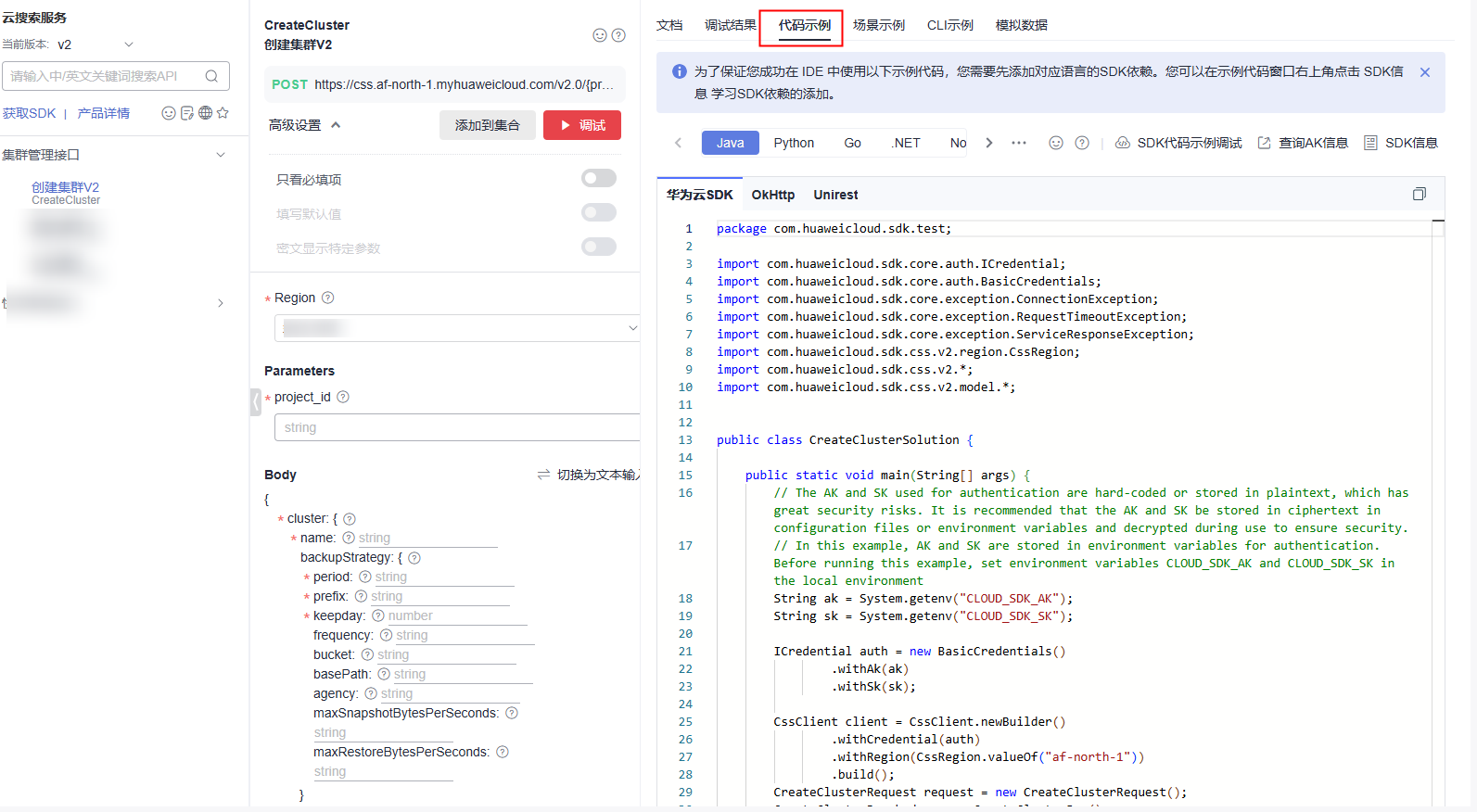Select the Python language tab
Screen dimensions: 1477x812
coord(794,143)
